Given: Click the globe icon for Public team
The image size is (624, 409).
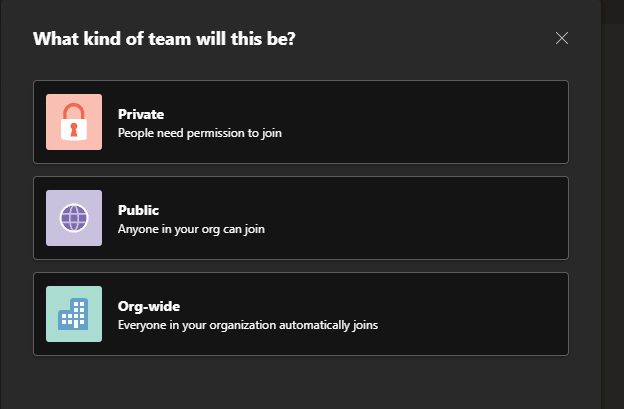Looking at the screenshot, I should pyautogui.click(x=73, y=218).
